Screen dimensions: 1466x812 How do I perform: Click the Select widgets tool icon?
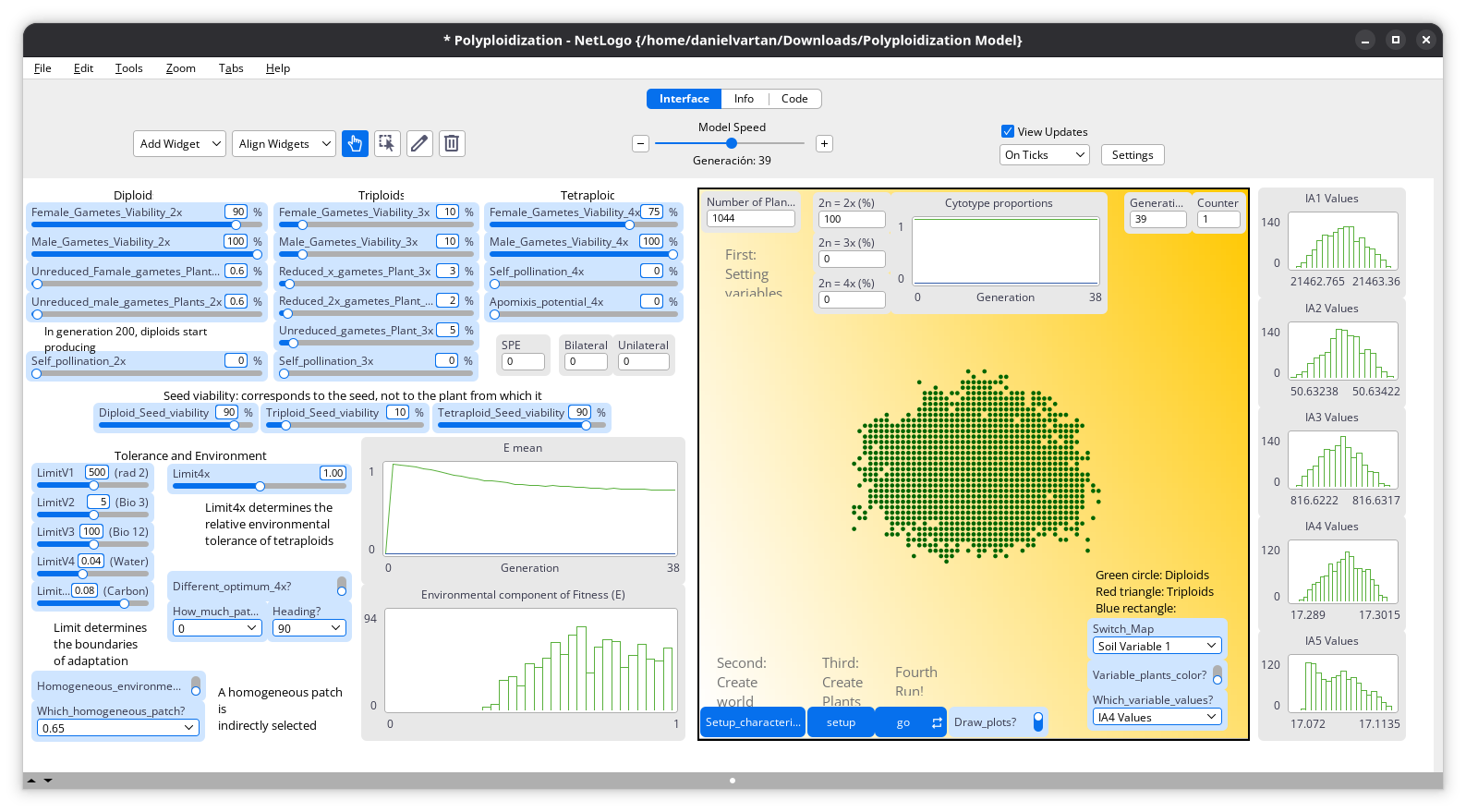pos(387,143)
